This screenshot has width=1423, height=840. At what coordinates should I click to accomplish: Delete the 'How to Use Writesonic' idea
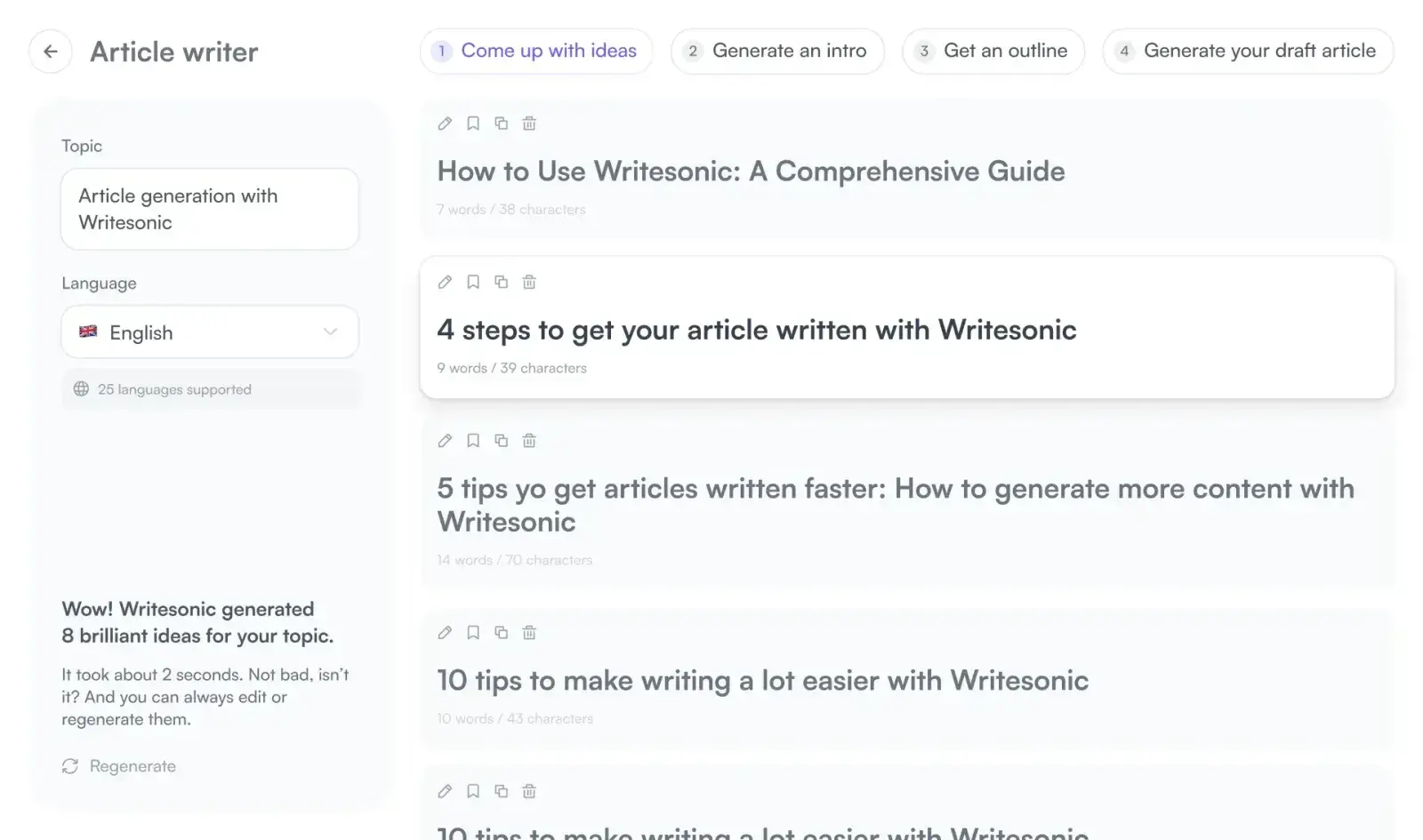pyautogui.click(x=529, y=124)
